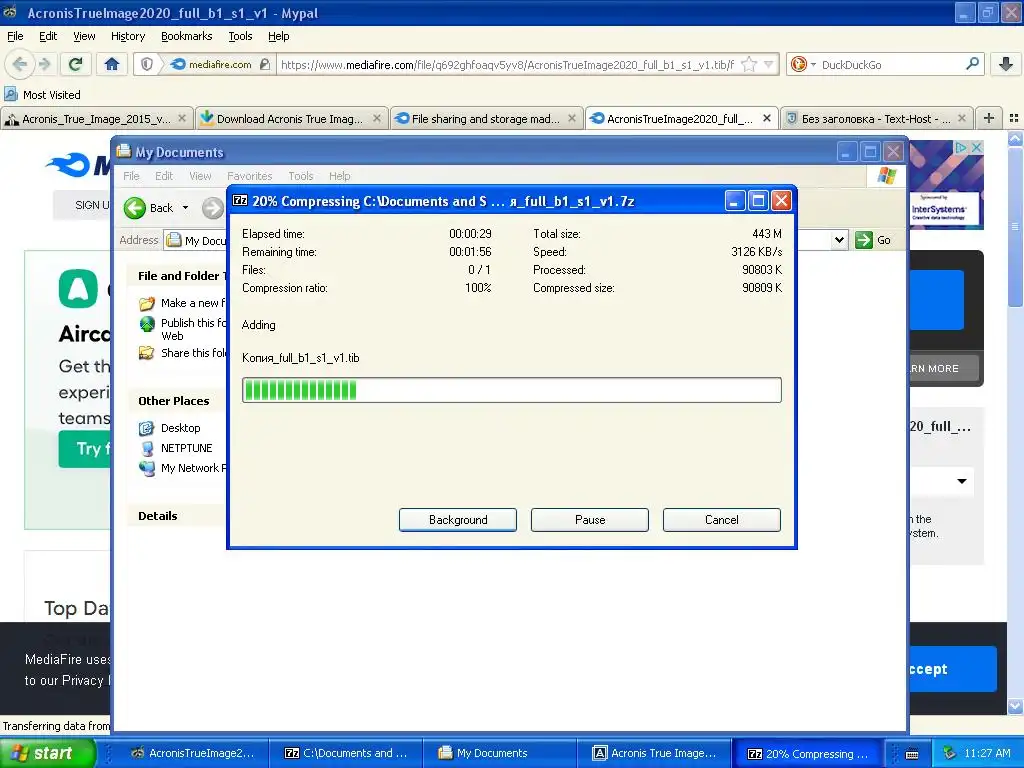
Task: Open My Network Places link
Action: (182, 468)
